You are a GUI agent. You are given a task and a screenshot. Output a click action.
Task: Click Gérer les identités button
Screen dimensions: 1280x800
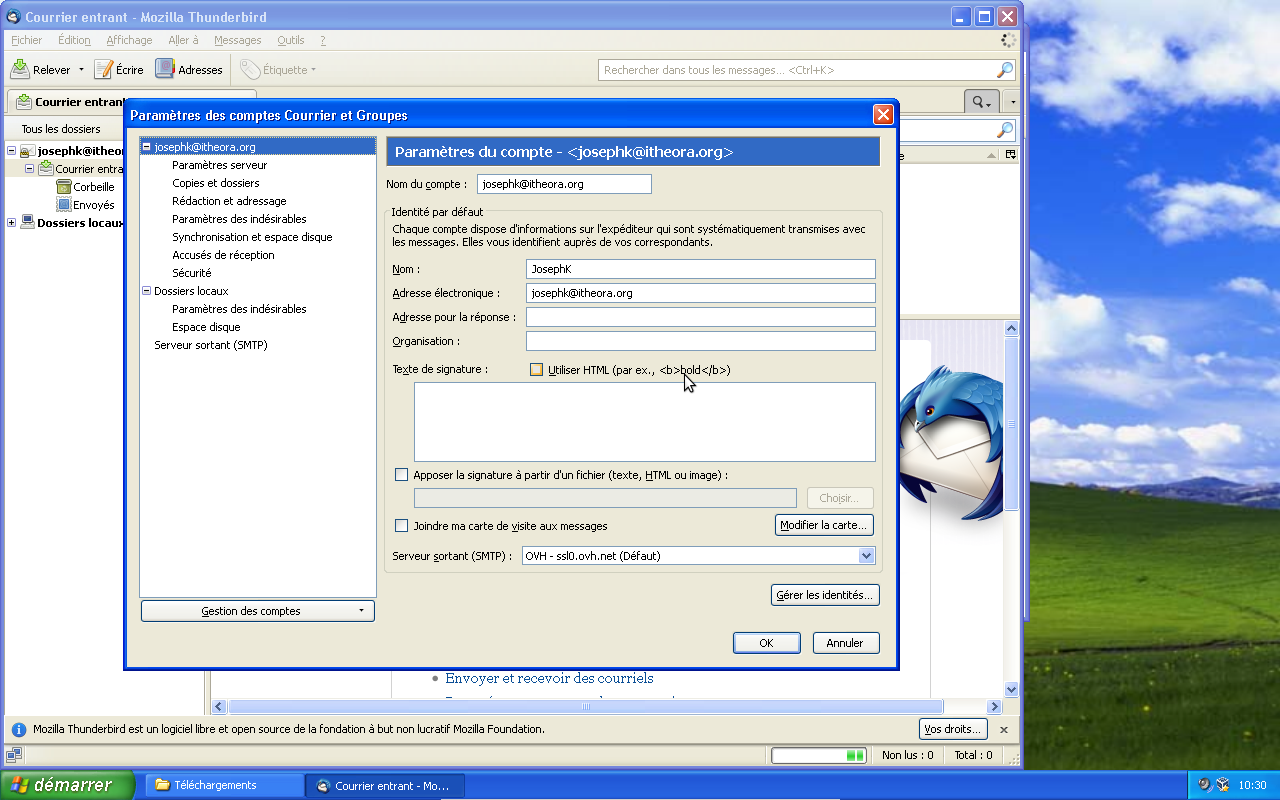pyautogui.click(x=825, y=595)
